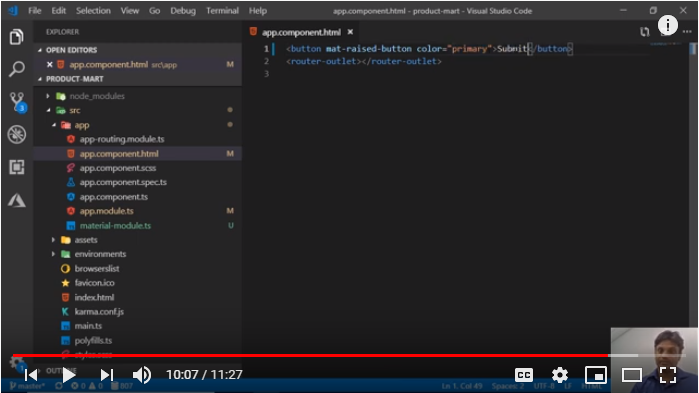The image size is (699, 393).
Task: Open the Search panel in activity bar
Action: (17, 69)
